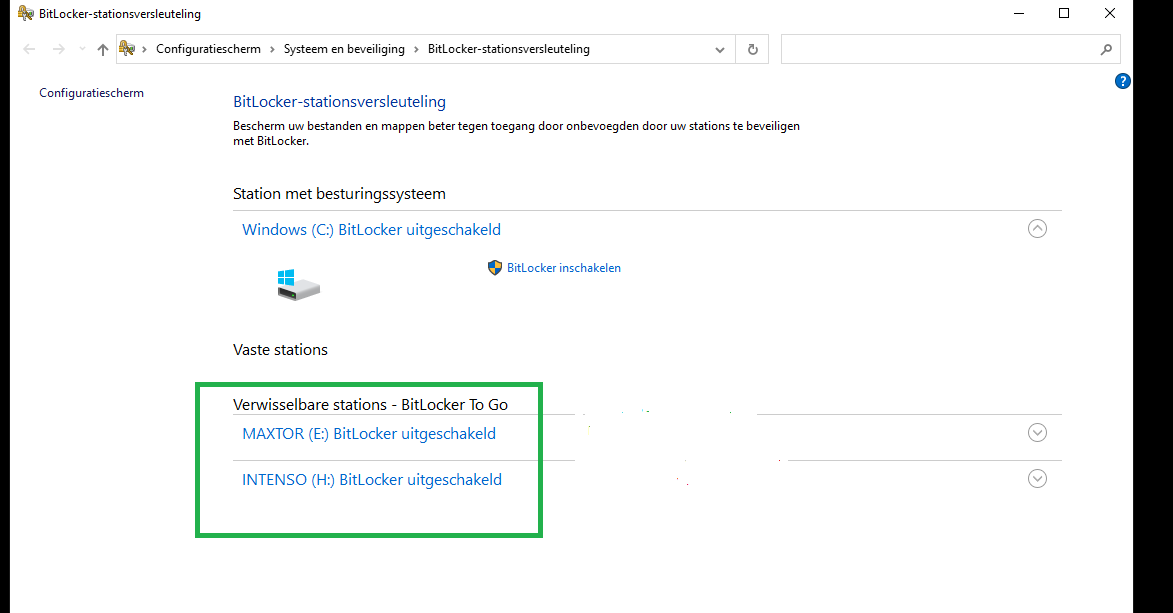Expand the INTENSO (H:) drive section
Viewport: 1173px width, 613px height.
pyautogui.click(x=1037, y=478)
